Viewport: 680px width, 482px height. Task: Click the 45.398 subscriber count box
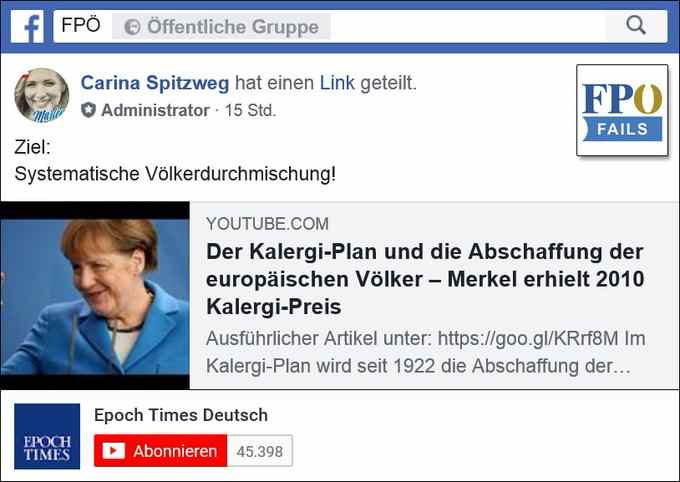point(260,451)
